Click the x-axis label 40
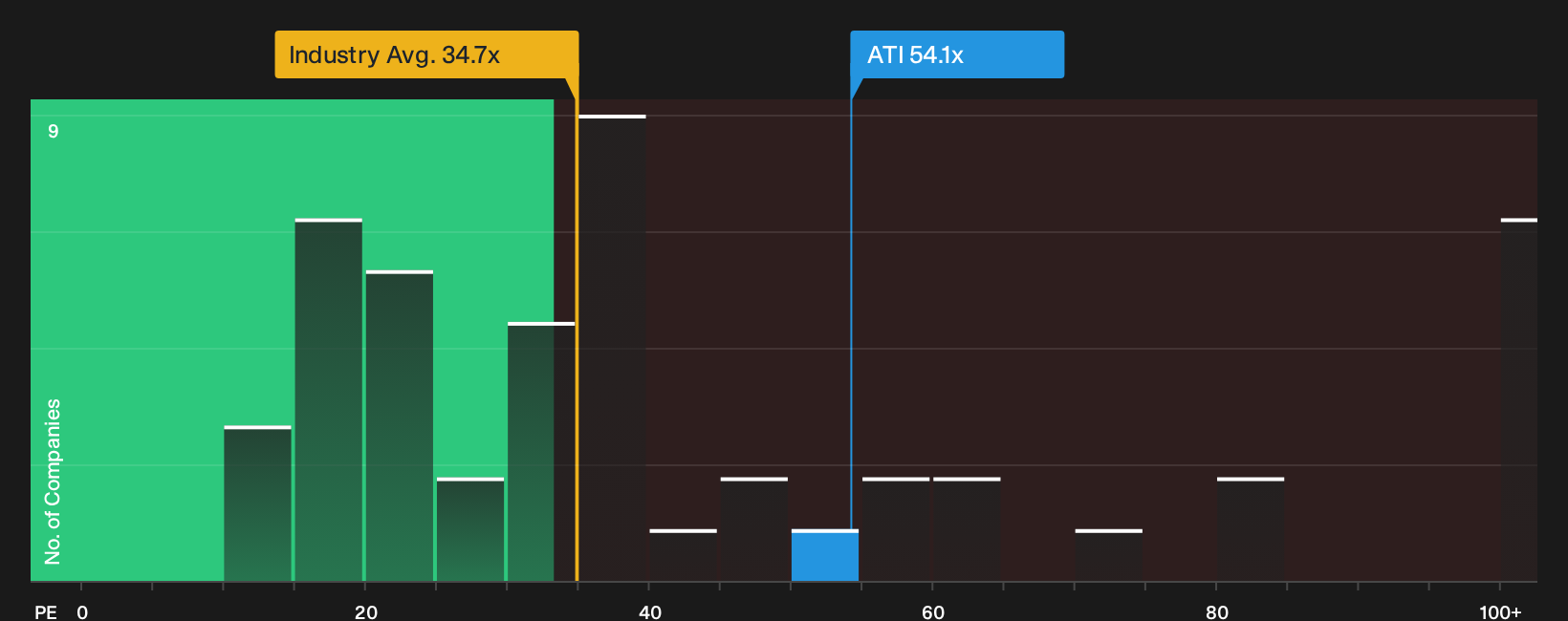Image resolution: width=1568 pixels, height=621 pixels. [x=650, y=611]
